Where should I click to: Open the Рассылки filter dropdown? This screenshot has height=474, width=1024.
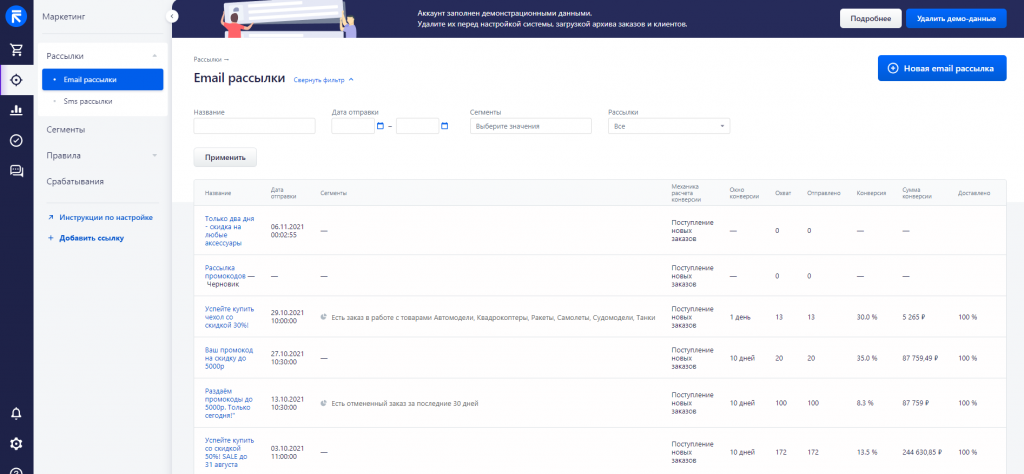coord(669,126)
